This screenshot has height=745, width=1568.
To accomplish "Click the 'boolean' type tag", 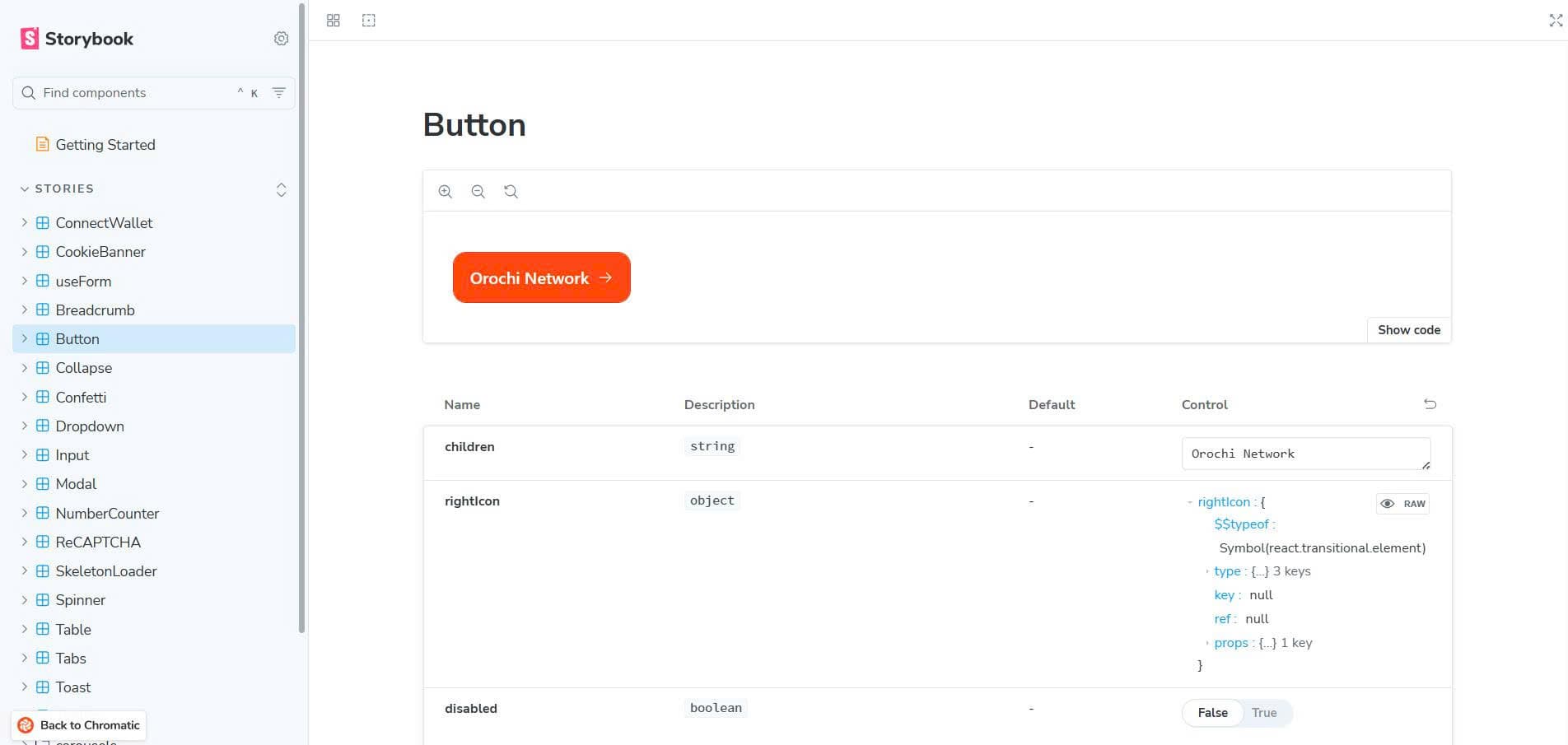I will [716, 708].
